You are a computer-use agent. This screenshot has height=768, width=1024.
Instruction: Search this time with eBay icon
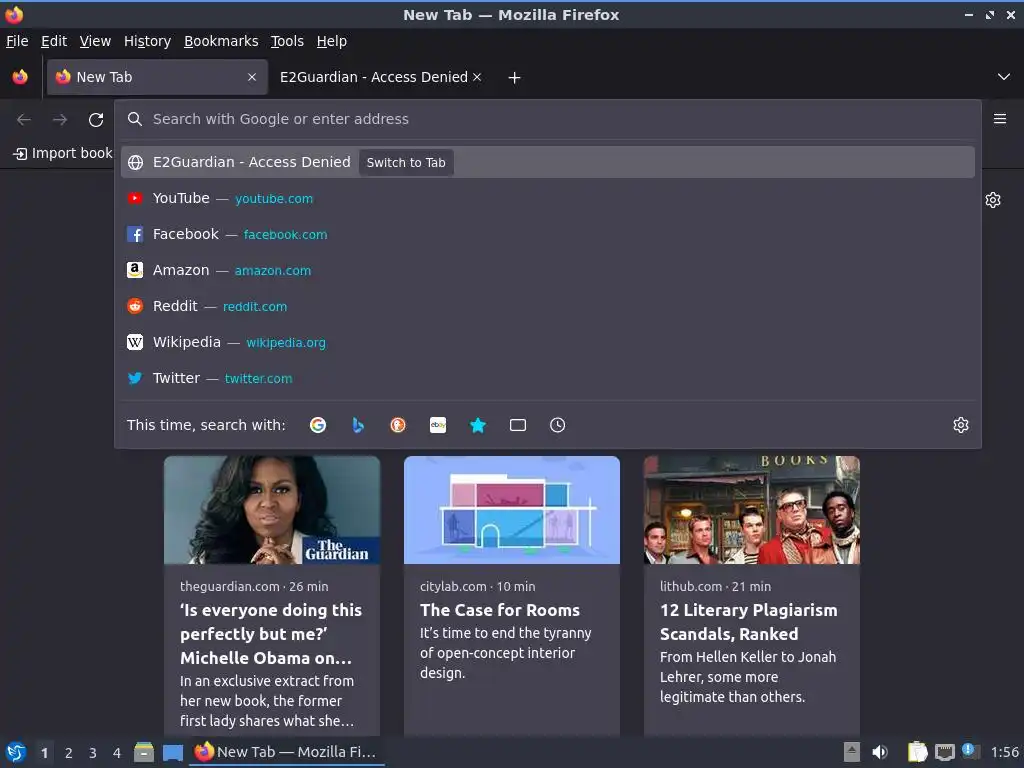pyautogui.click(x=438, y=425)
